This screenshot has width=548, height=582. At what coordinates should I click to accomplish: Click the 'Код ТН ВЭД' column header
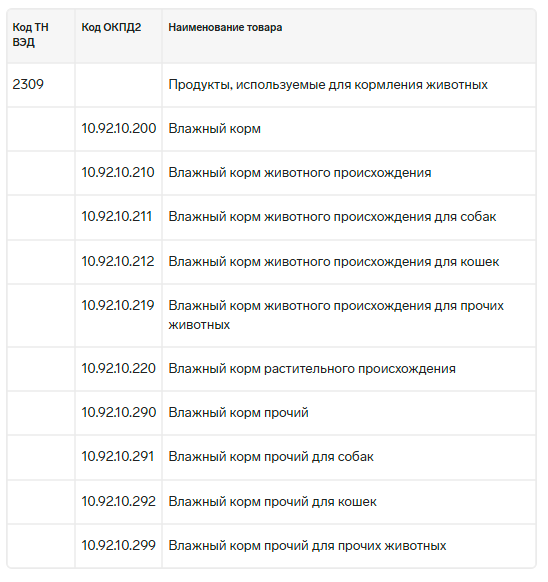point(31,35)
